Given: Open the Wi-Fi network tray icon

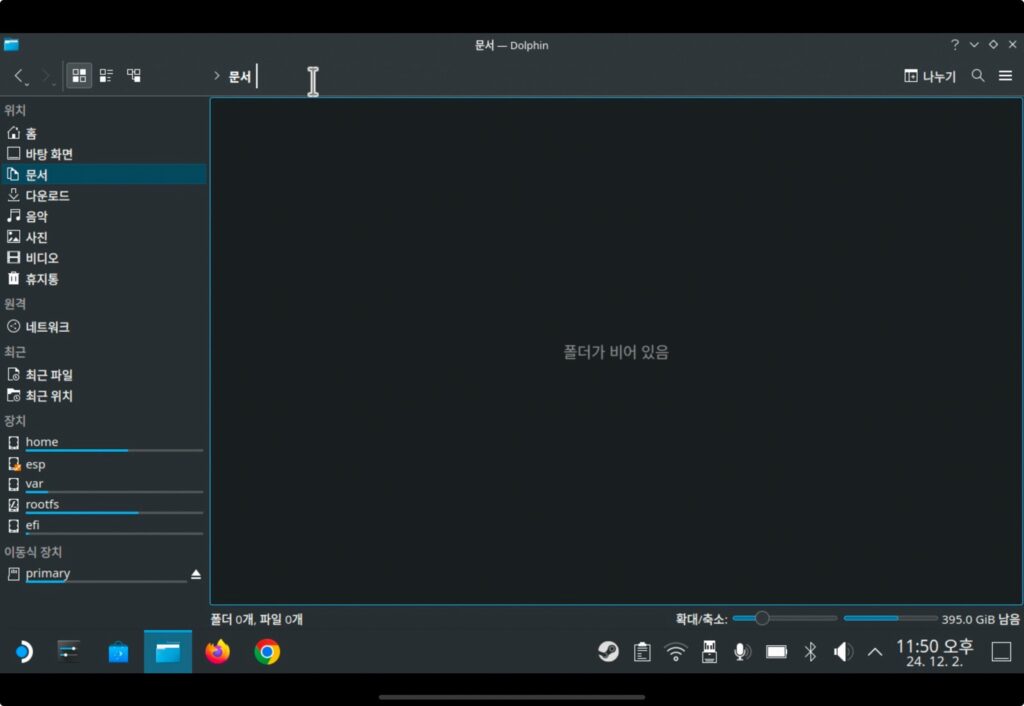Looking at the screenshot, I should (676, 652).
